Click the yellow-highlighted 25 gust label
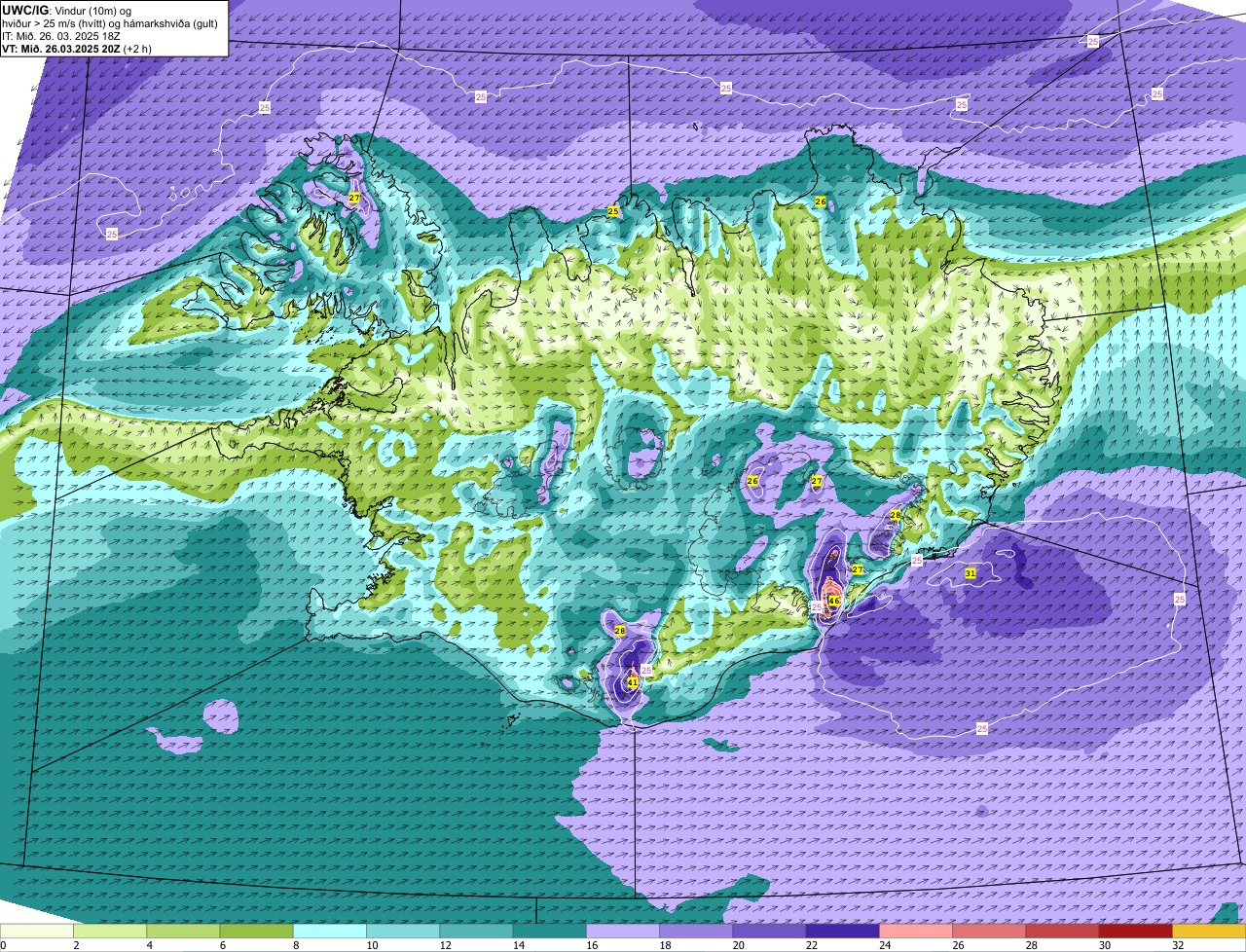This screenshot has width=1246, height=952. (613, 211)
